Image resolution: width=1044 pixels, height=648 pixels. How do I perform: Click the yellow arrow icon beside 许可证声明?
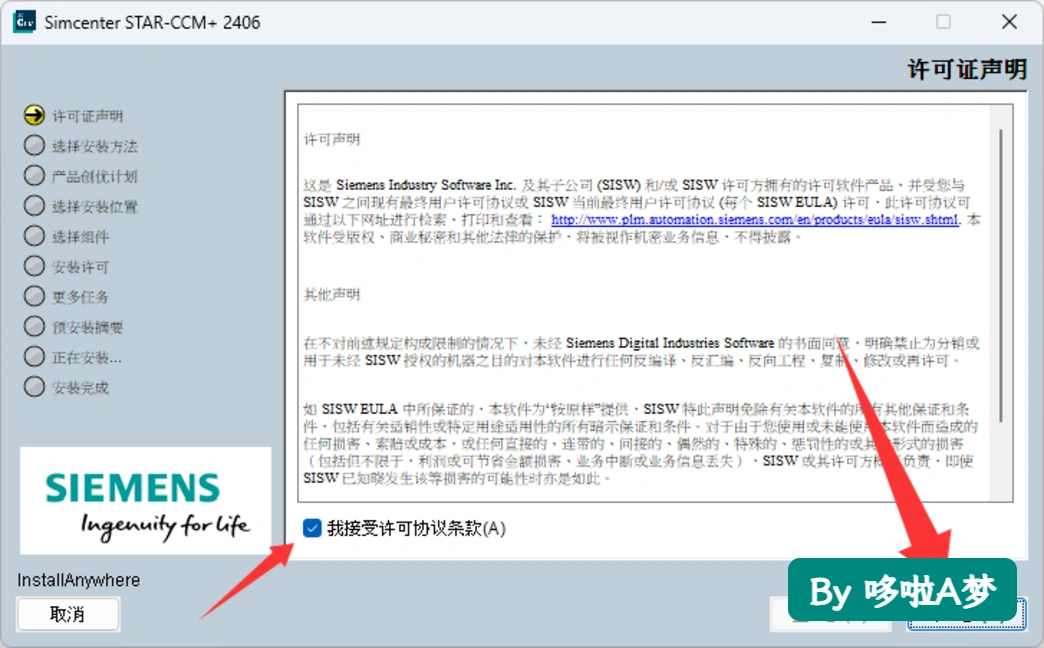point(34,115)
